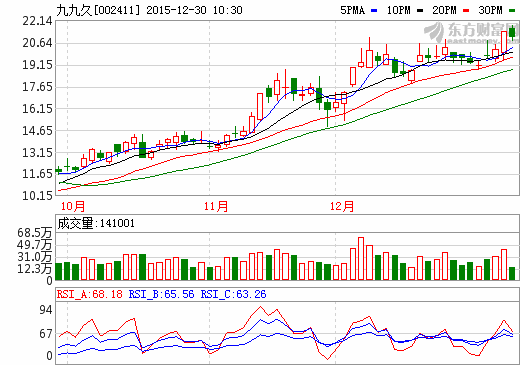
Task: Click the 49.7万 volume axis label
Action: pos(35,245)
